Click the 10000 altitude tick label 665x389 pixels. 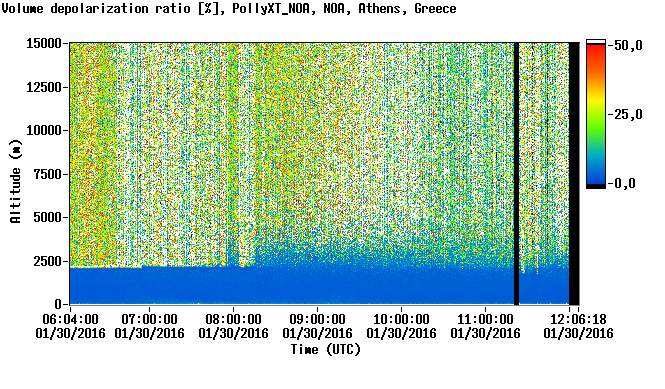[44, 130]
